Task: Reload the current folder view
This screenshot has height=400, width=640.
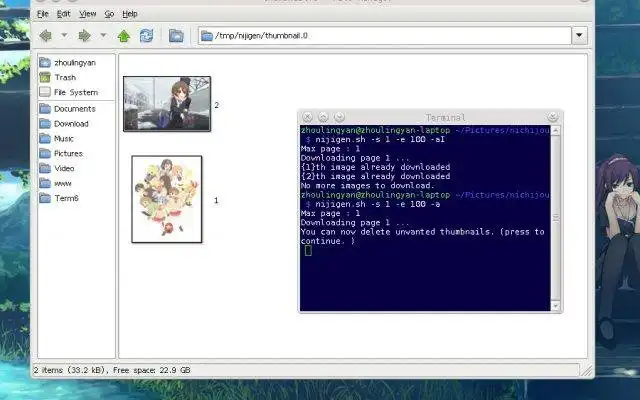Action: pos(146,36)
